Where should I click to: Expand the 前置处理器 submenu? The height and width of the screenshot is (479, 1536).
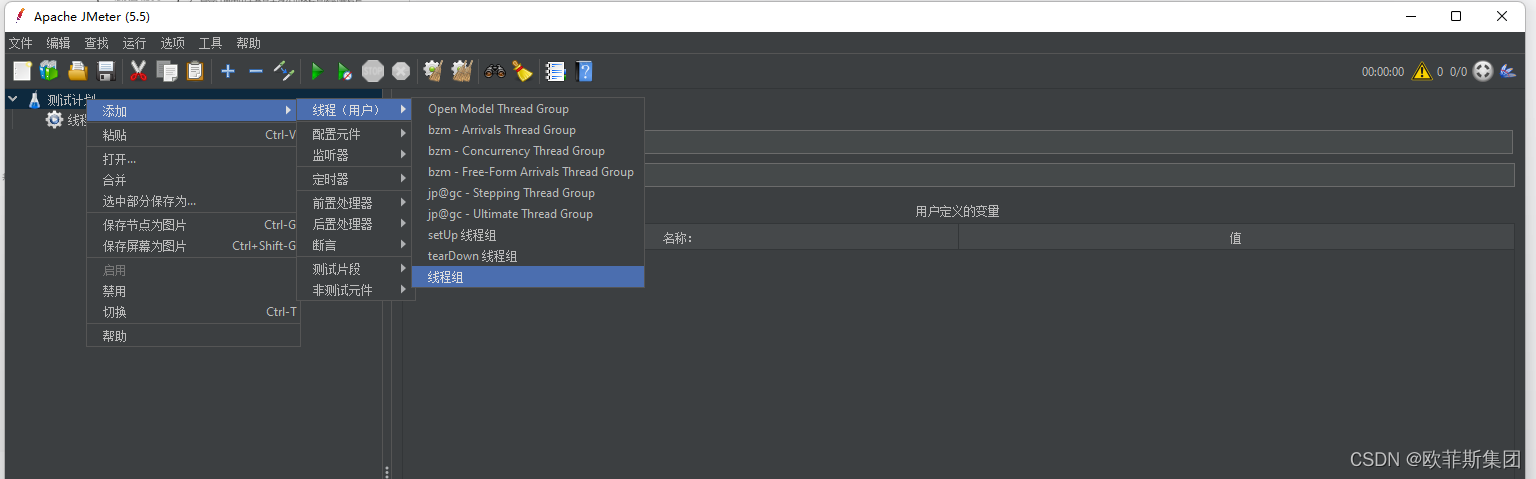[355, 203]
